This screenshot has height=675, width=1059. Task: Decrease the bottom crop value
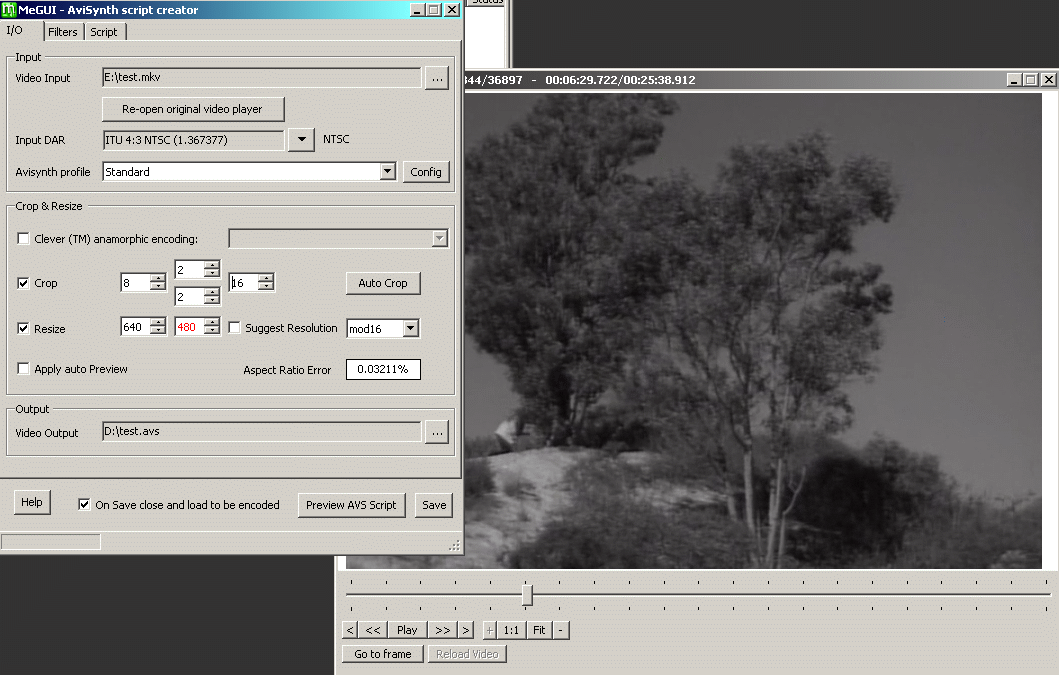pyautogui.click(x=212, y=300)
